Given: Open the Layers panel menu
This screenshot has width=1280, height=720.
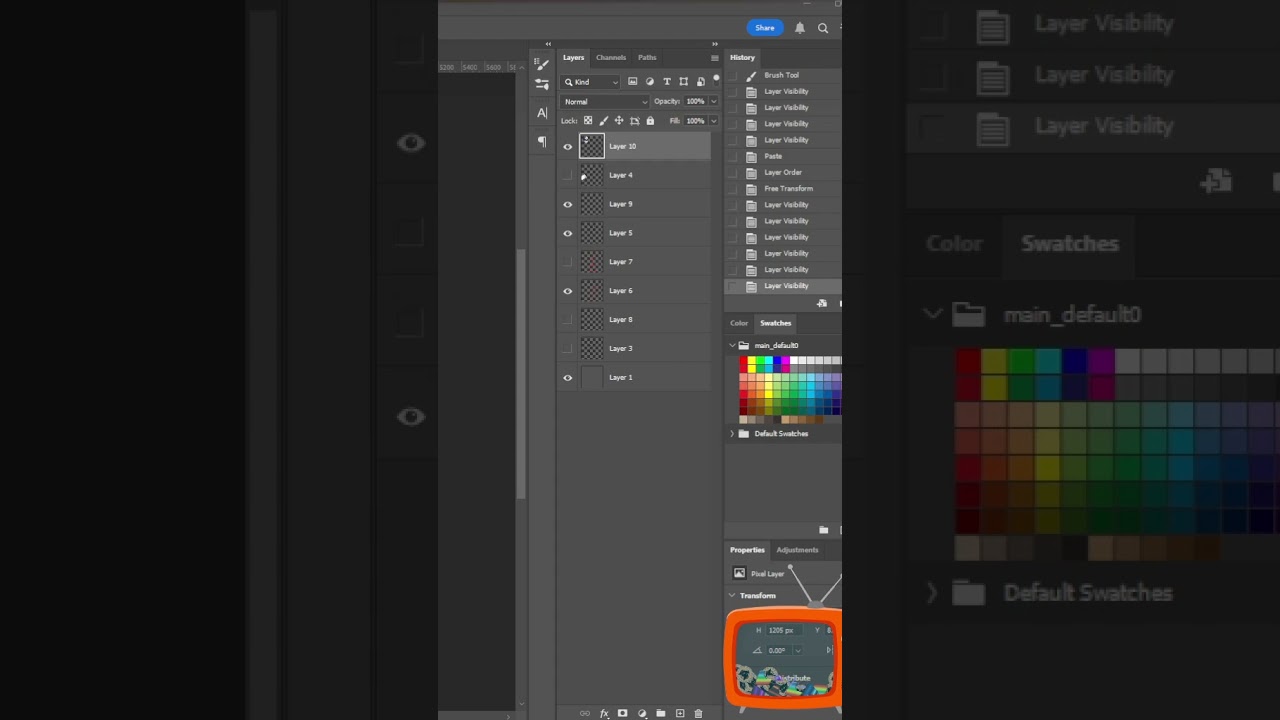Looking at the screenshot, I should tap(714, 58).
